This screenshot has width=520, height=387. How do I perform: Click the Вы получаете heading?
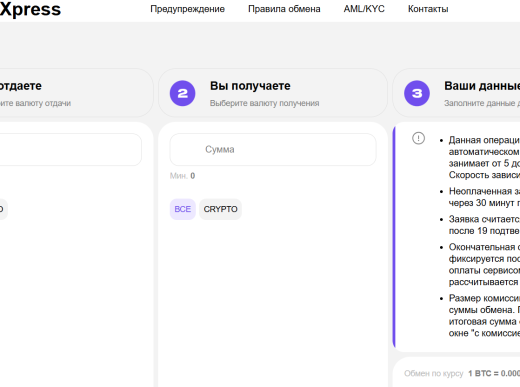250,86
